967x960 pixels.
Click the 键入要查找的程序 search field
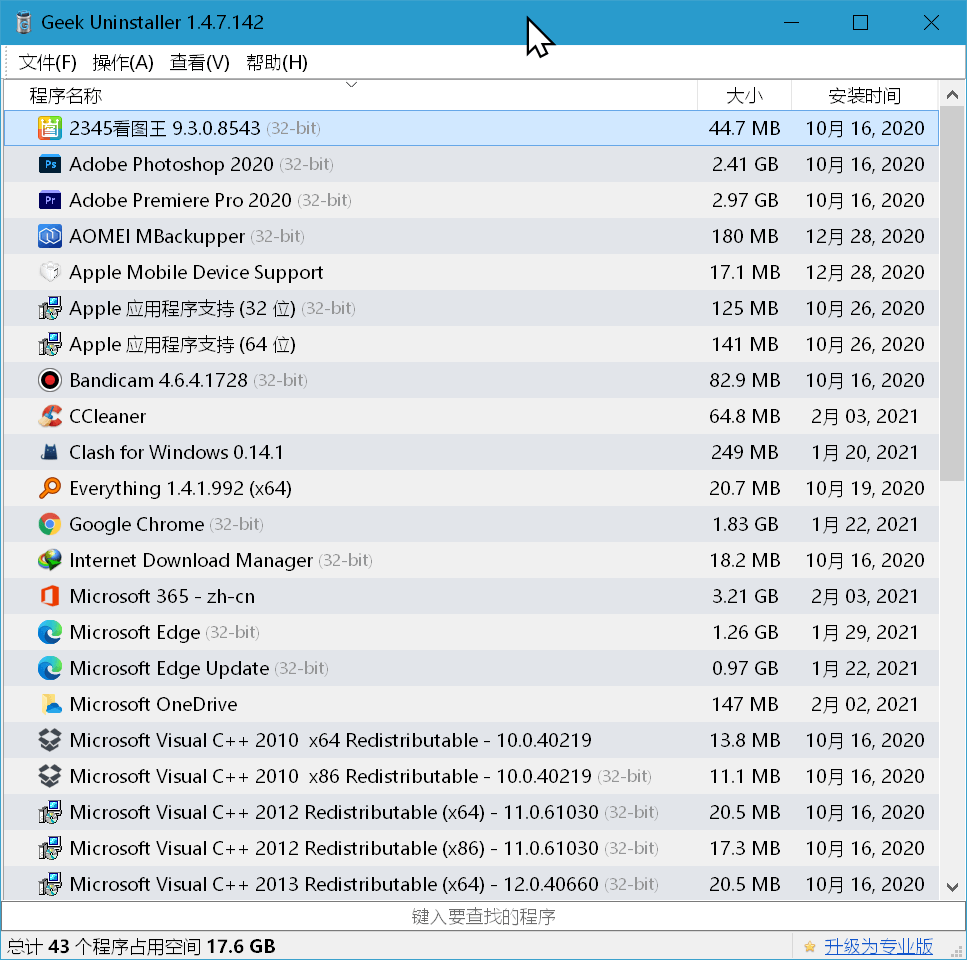483,916
